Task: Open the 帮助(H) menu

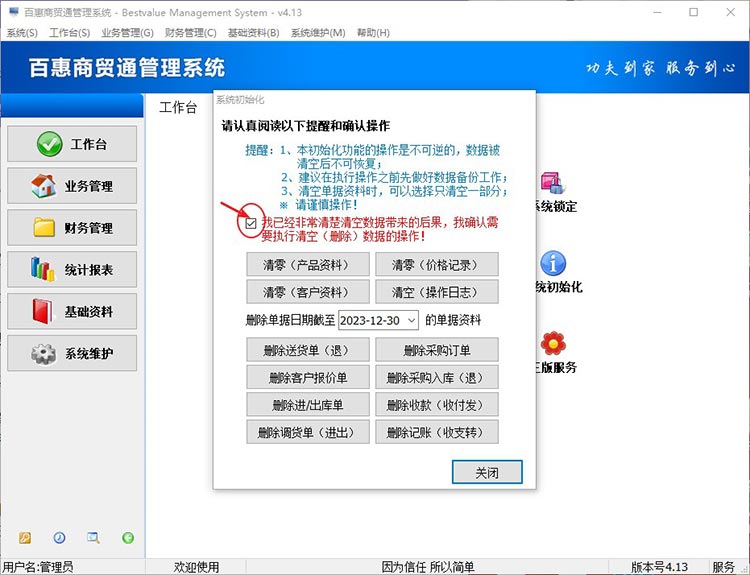Action: [373, 33]
